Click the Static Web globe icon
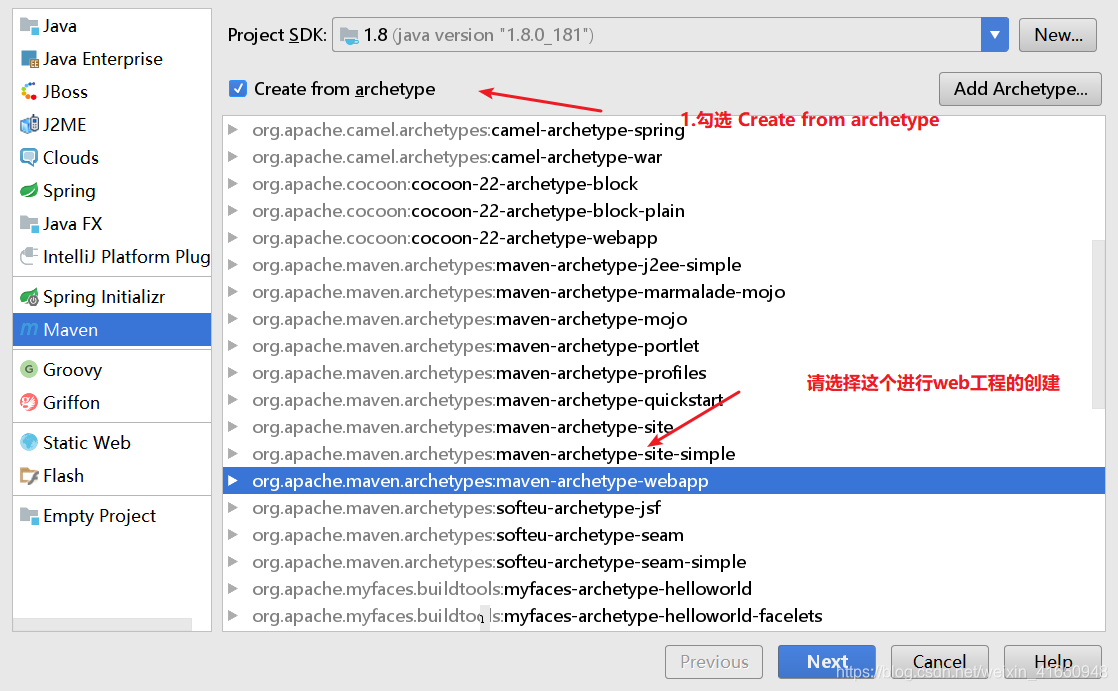The width and height of the screenshot is (1118, 691). [29, 442]
